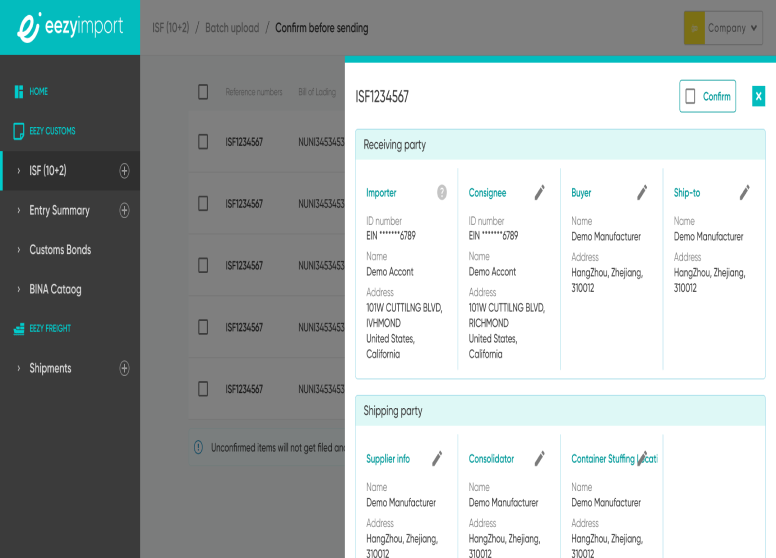Image resolution: width=776 pixels, height=558 pixels.
Task: Click the yellow company avatar icon
Action: [x=695, y=28]
